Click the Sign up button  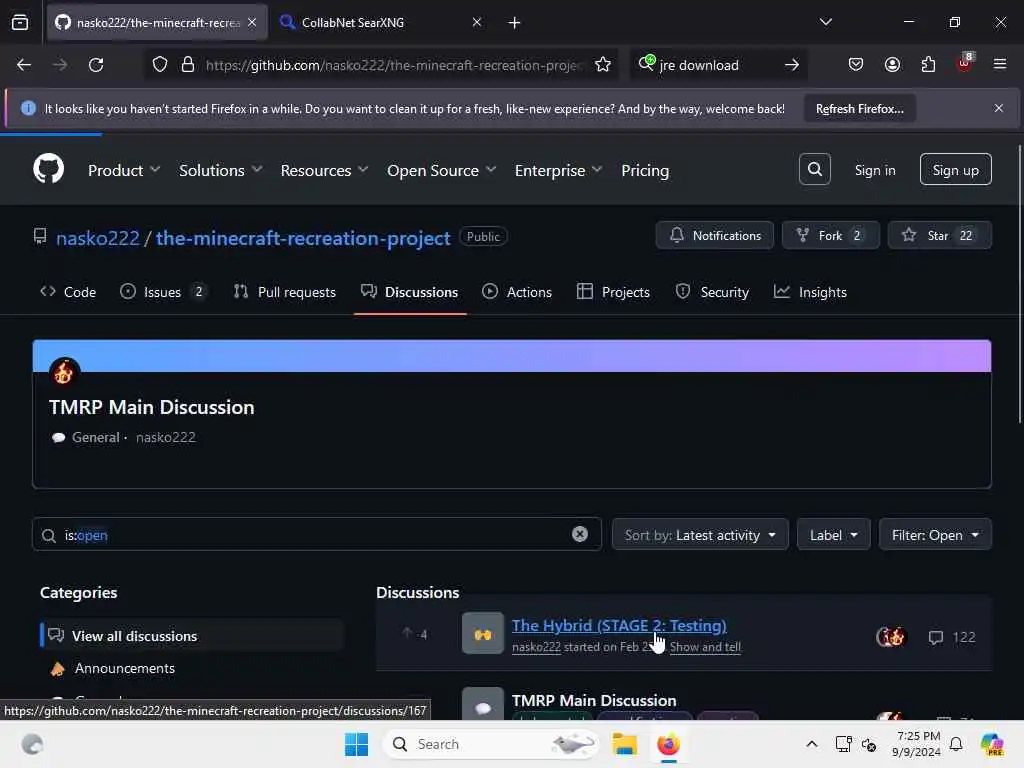(955, 170)
